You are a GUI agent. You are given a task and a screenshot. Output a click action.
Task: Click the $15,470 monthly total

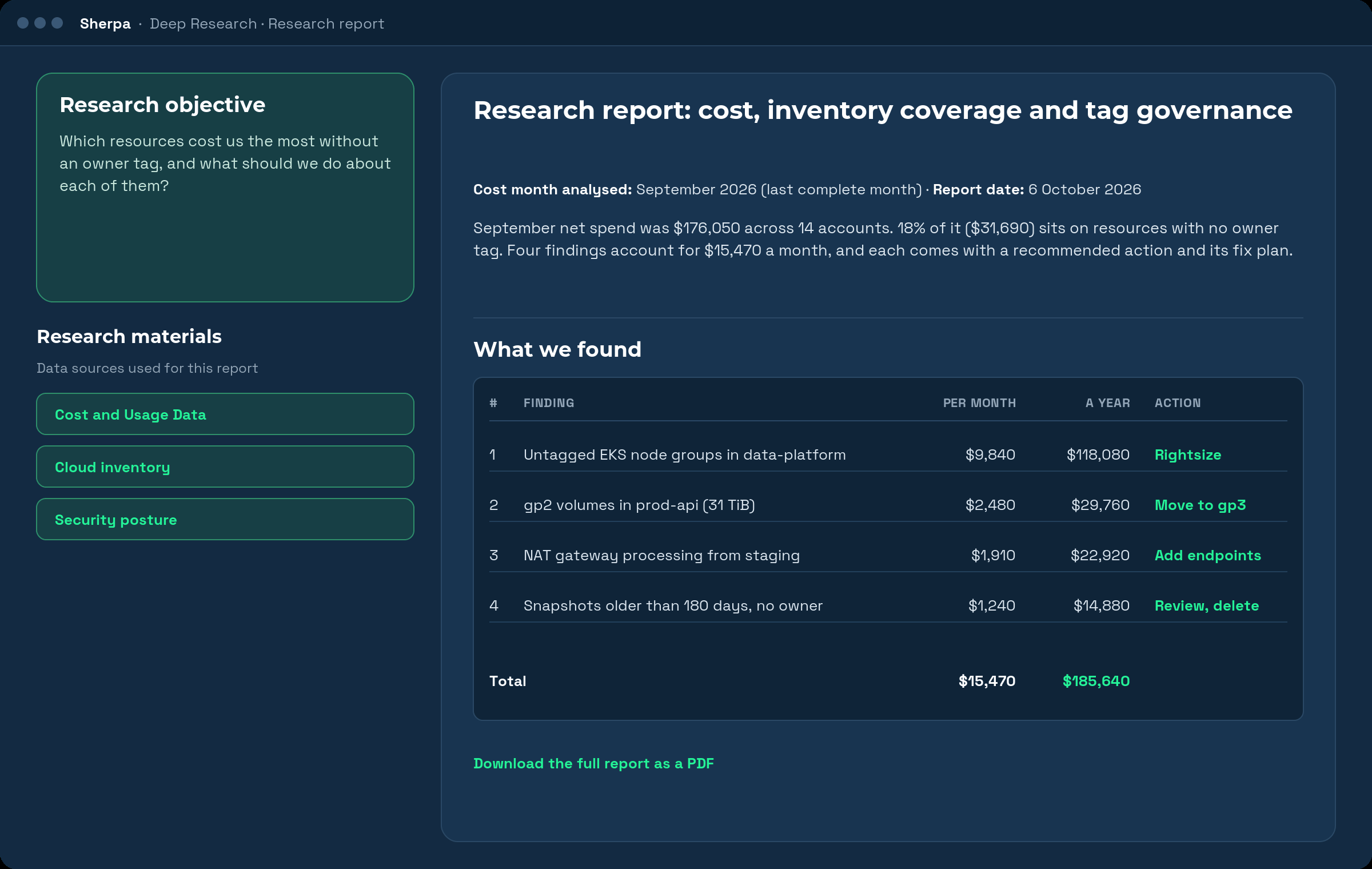pos(987,681)
